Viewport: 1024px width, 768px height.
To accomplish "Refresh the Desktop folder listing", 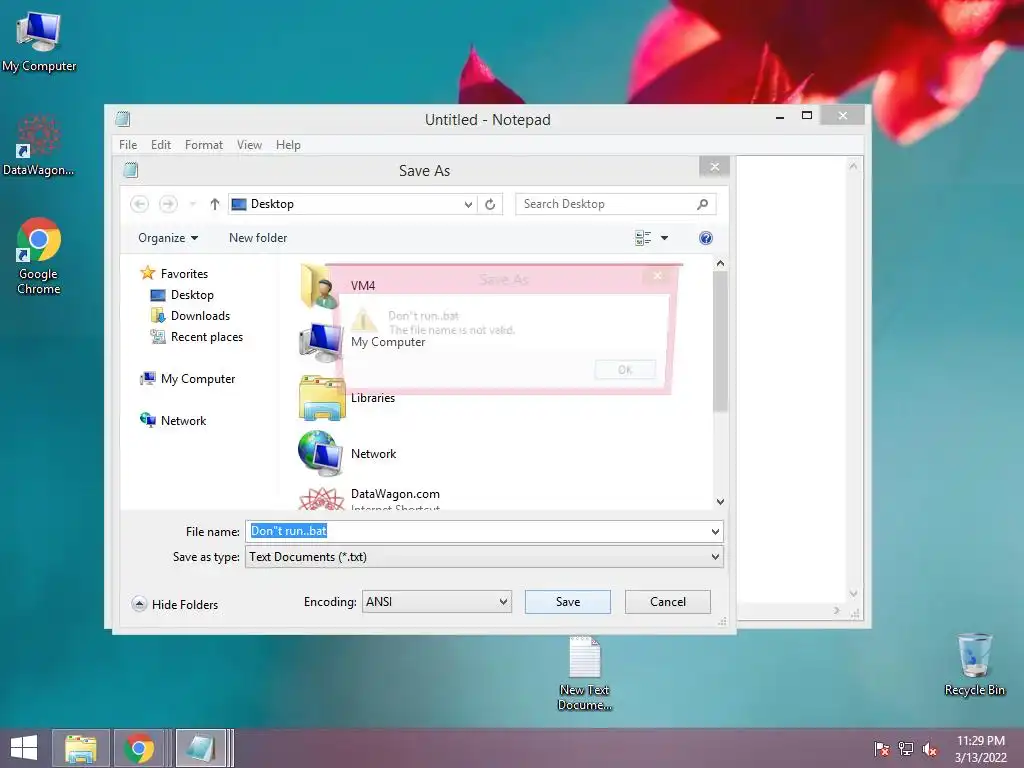I will 490,204.
